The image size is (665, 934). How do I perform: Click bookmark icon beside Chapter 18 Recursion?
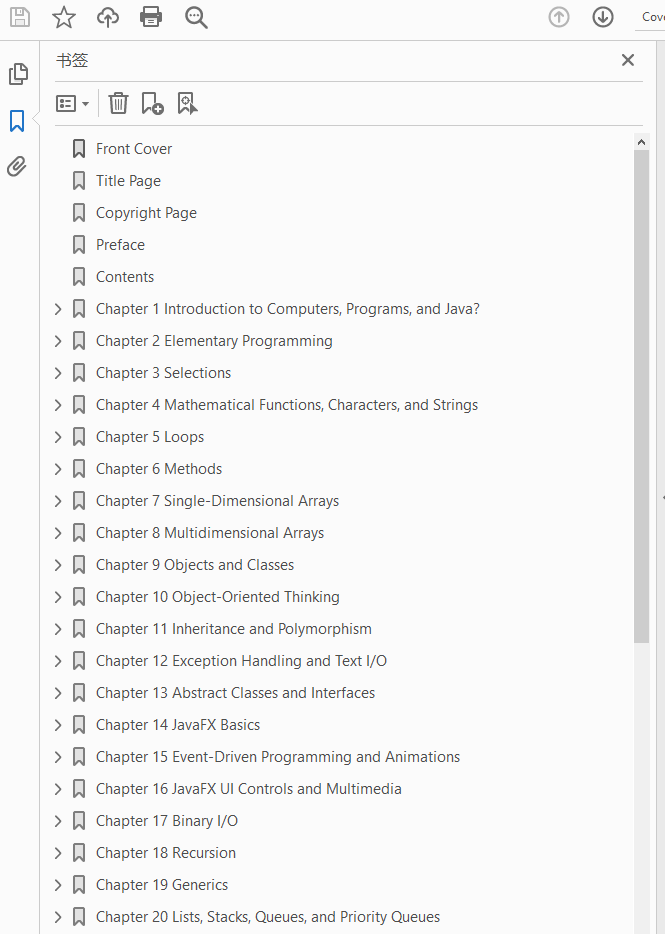79,854
